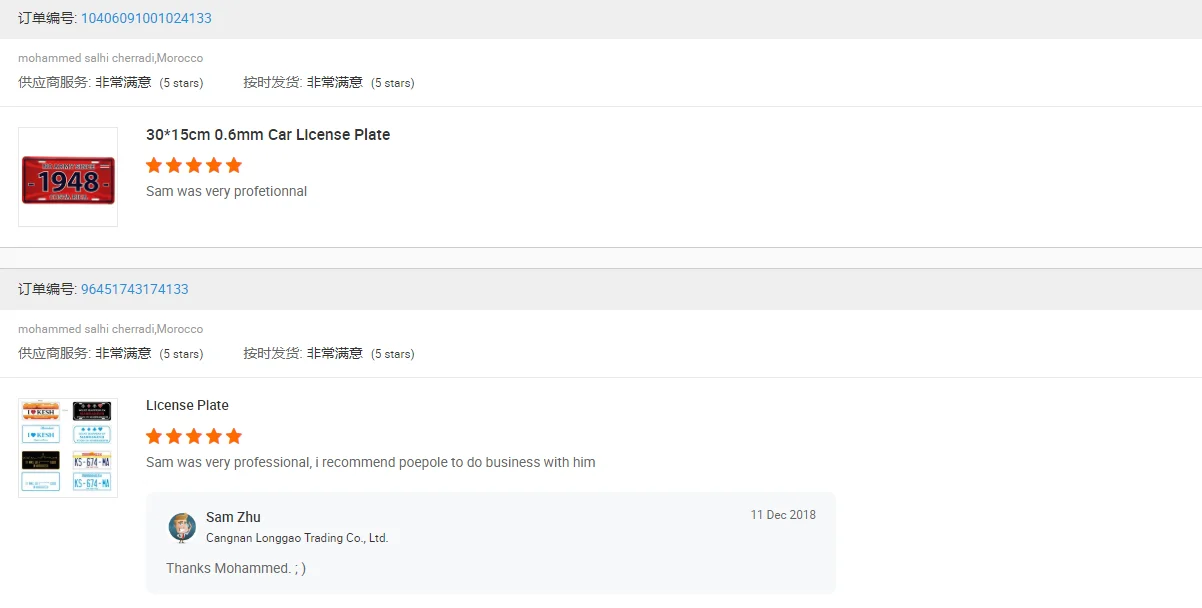
Task: Click 'Cangnan Longgao Trading Co., Ltd.' company name
Action: point(297,538)
